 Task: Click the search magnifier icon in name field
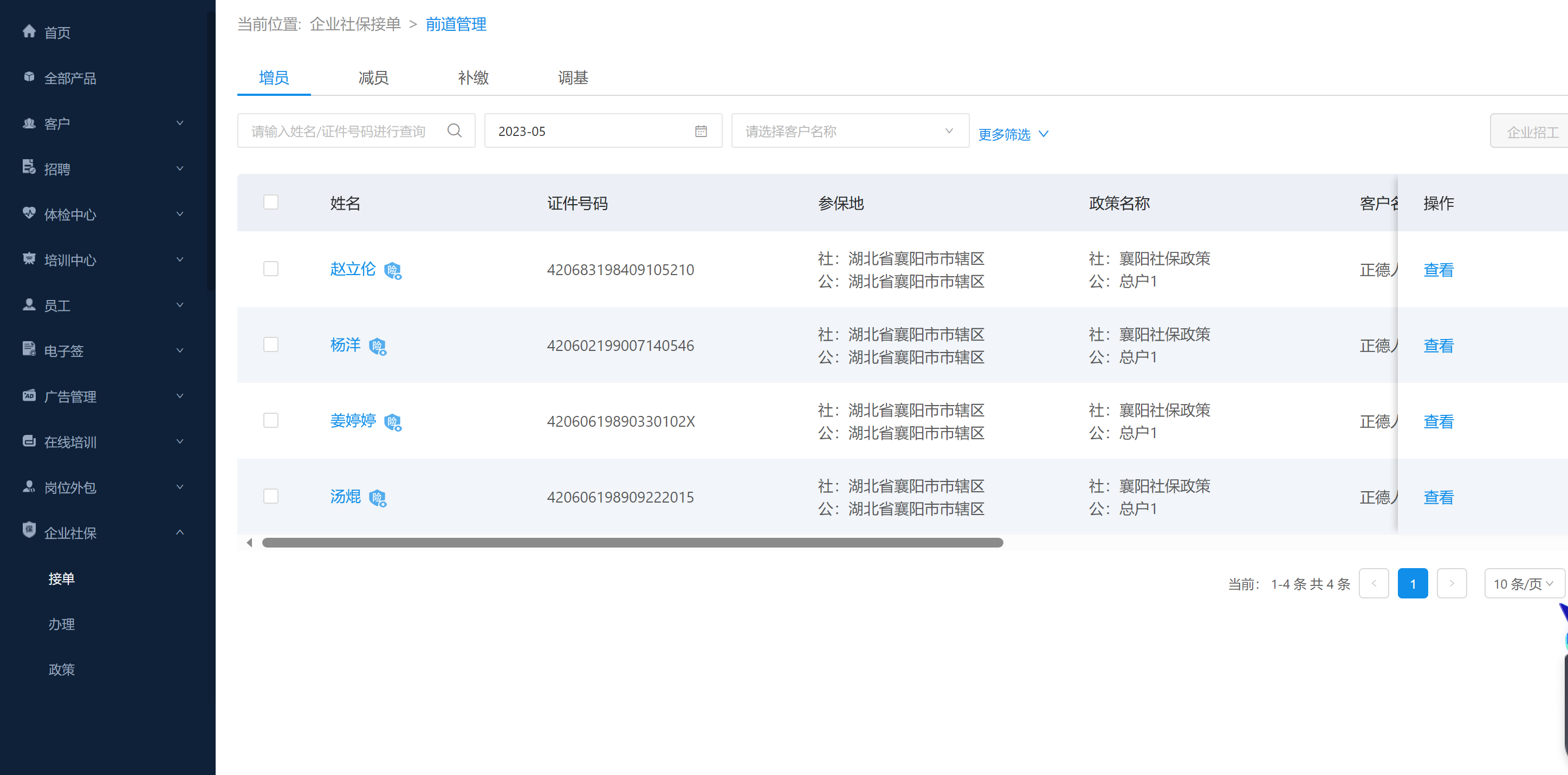tap(454, 131)
